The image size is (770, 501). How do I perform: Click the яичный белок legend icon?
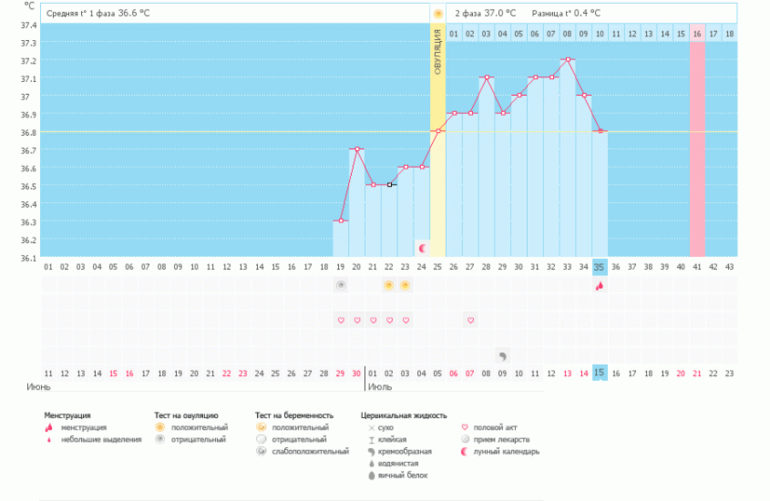371,475
